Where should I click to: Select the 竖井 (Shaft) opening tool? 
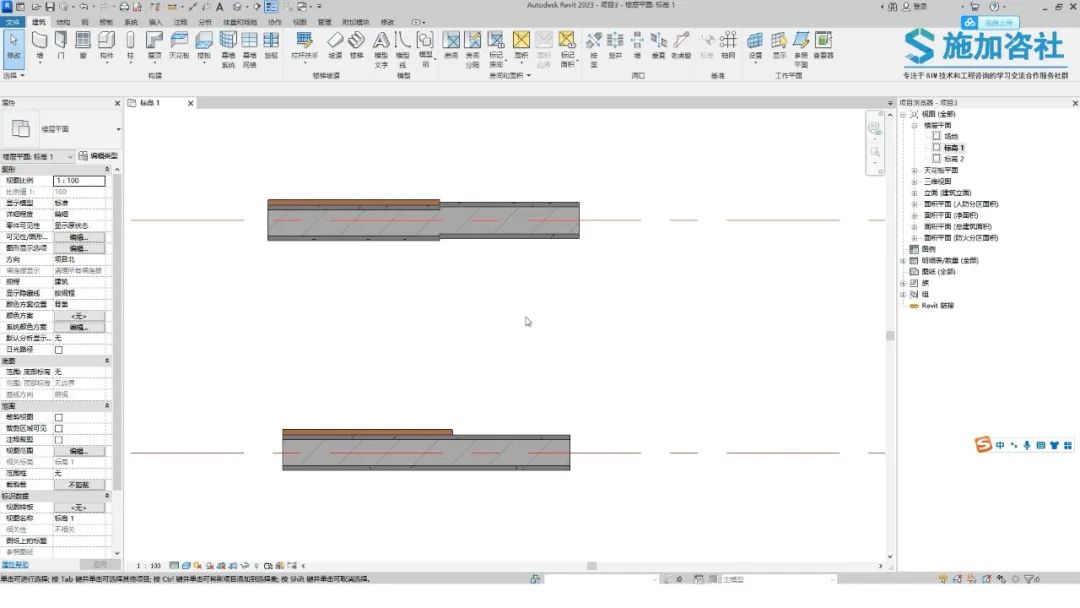click(615, 45)
